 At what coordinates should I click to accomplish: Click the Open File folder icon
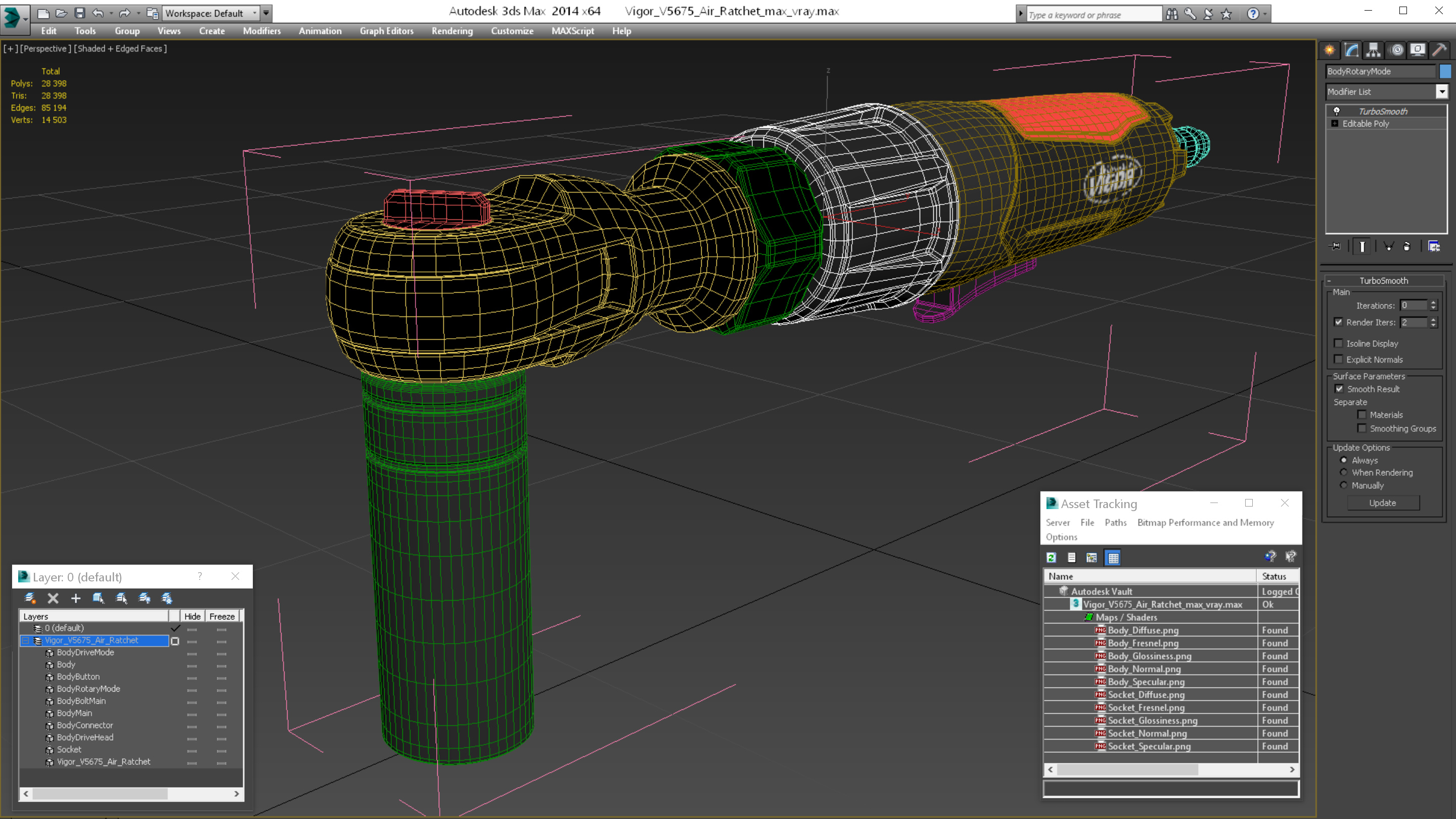click(x=62, y=13)
